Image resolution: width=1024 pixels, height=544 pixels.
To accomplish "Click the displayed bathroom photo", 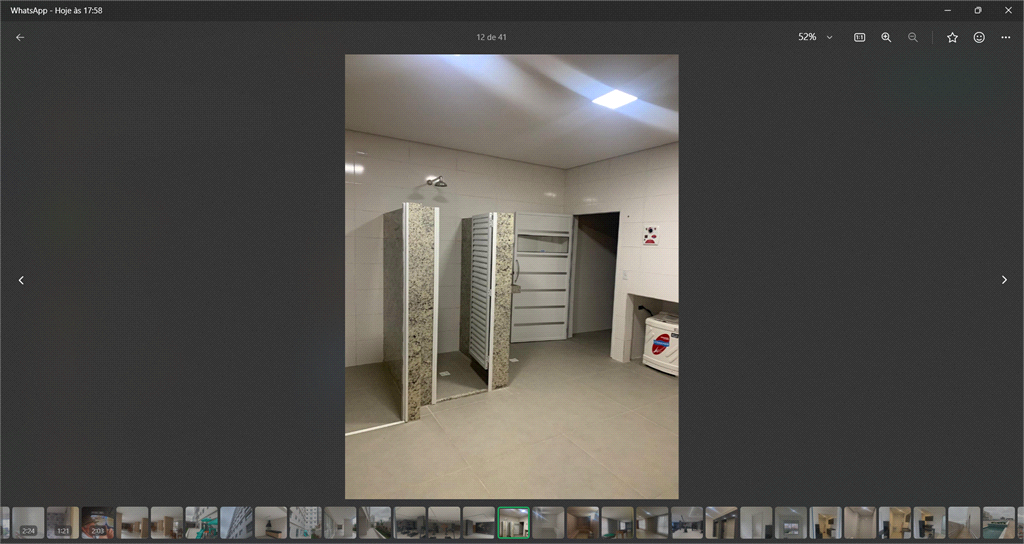I will 511,276.
